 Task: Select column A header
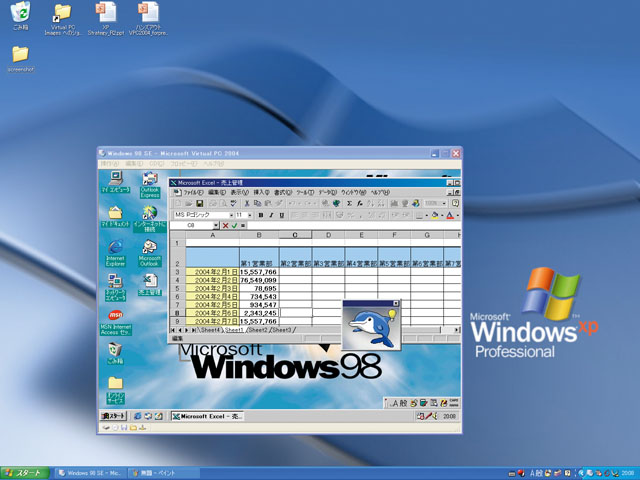click(213, 235)
